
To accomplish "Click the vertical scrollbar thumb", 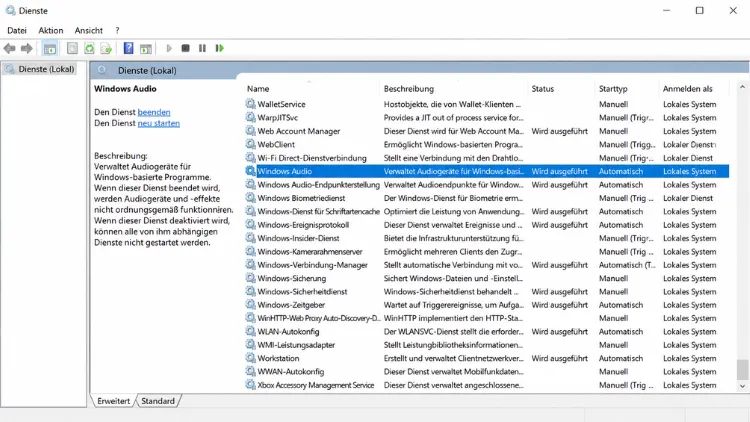I will click(742, 369).
